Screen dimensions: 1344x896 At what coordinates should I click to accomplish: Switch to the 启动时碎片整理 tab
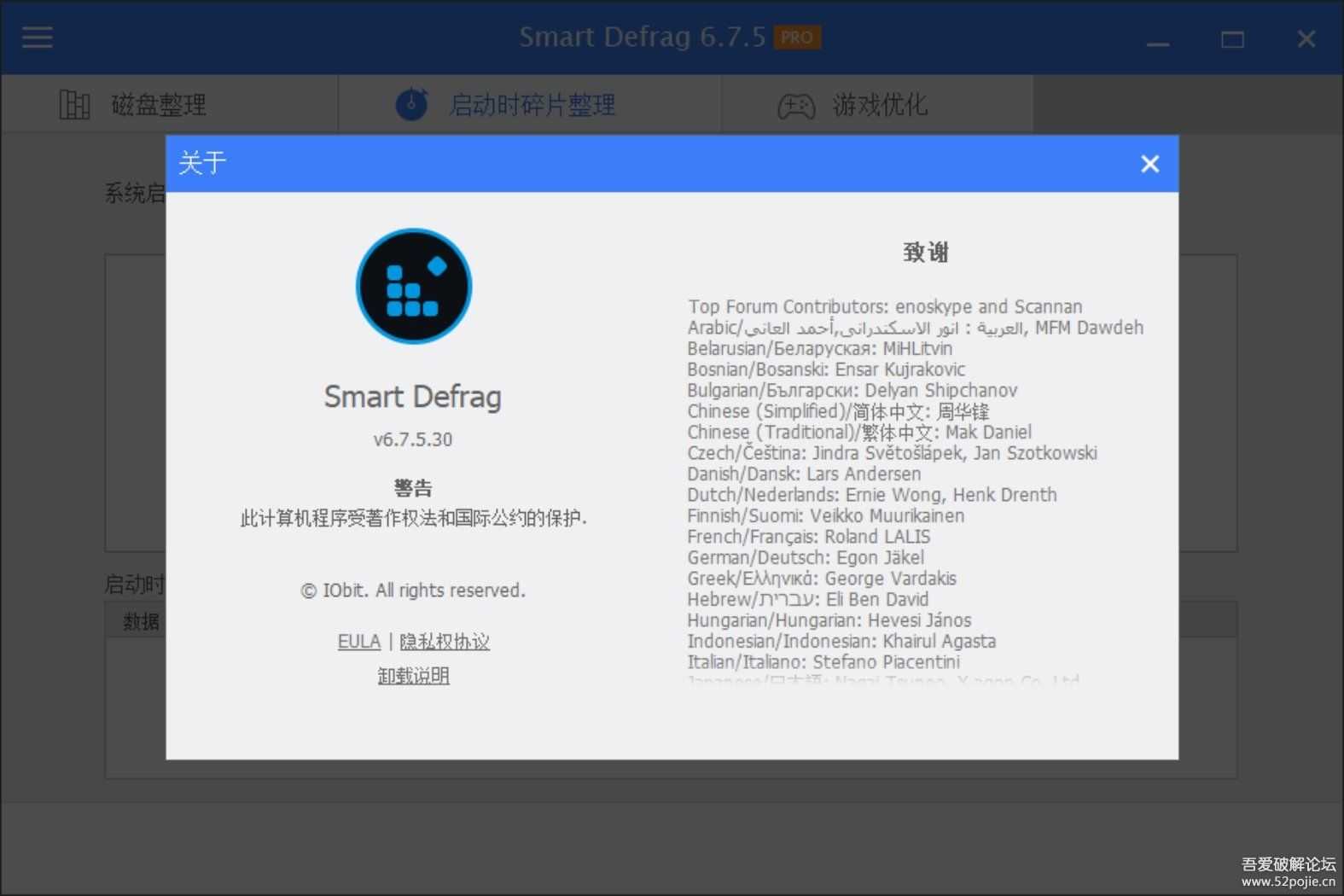tap(532, 105)
